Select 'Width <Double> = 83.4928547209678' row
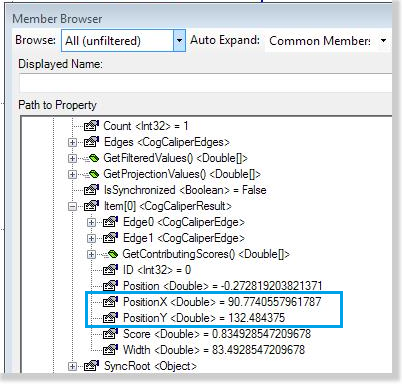Screen dimensions: 402x388 click(x=214, y=350)
